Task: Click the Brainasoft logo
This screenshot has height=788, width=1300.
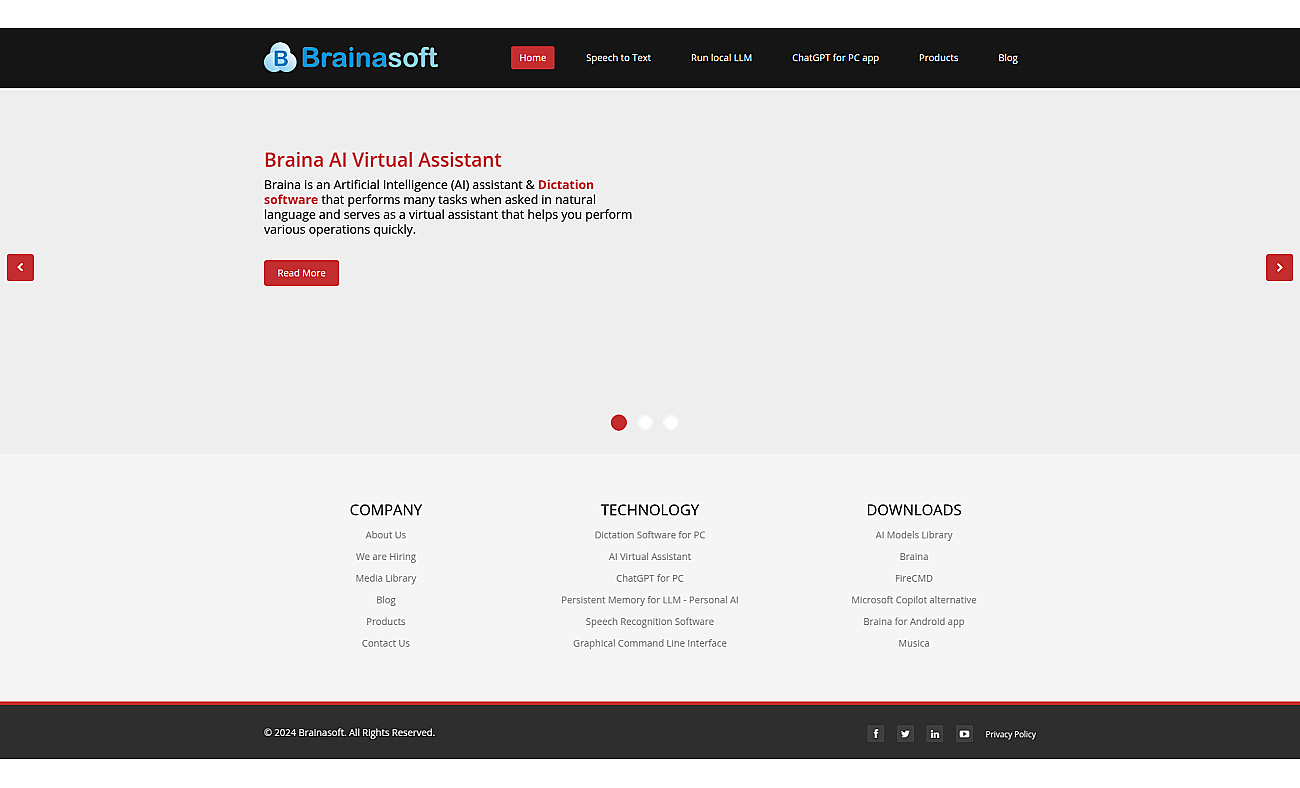Action: click(351, 58)
